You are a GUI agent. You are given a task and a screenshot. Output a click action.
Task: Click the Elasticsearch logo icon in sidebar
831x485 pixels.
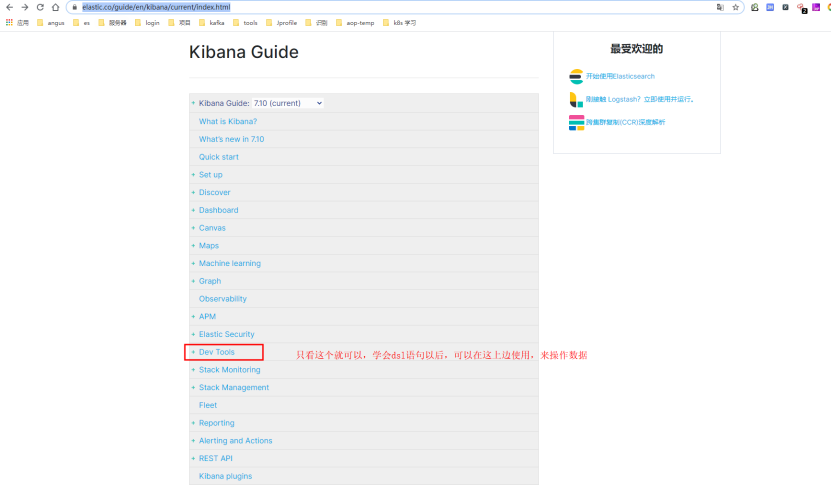point(576,76)
